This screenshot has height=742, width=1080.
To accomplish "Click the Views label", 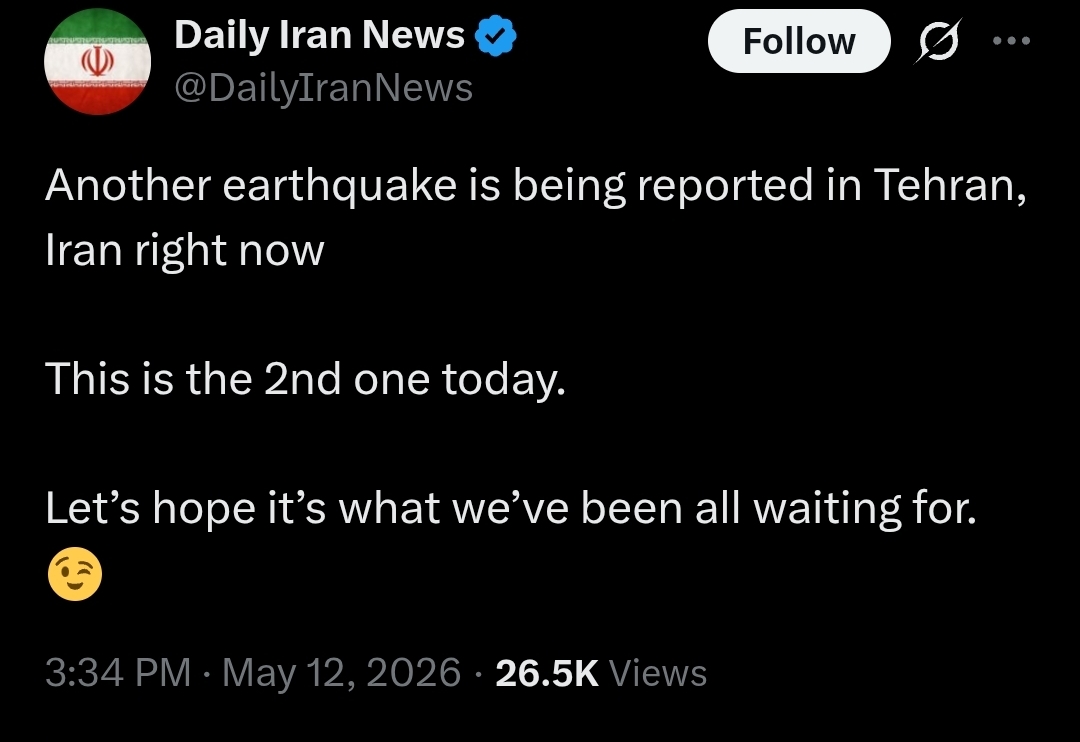I will [x=658, y=673].
